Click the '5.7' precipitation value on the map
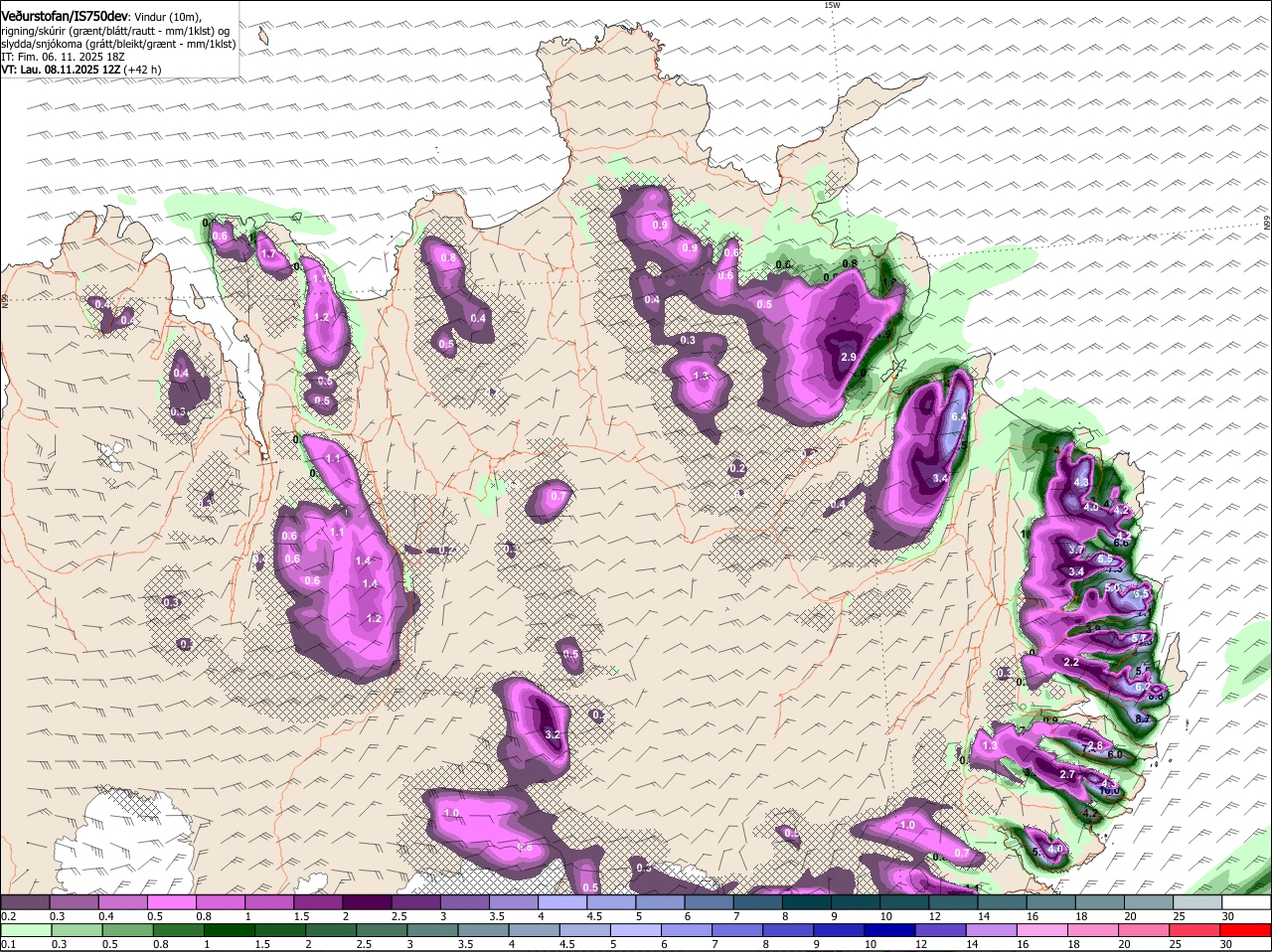 [1140, 638]
